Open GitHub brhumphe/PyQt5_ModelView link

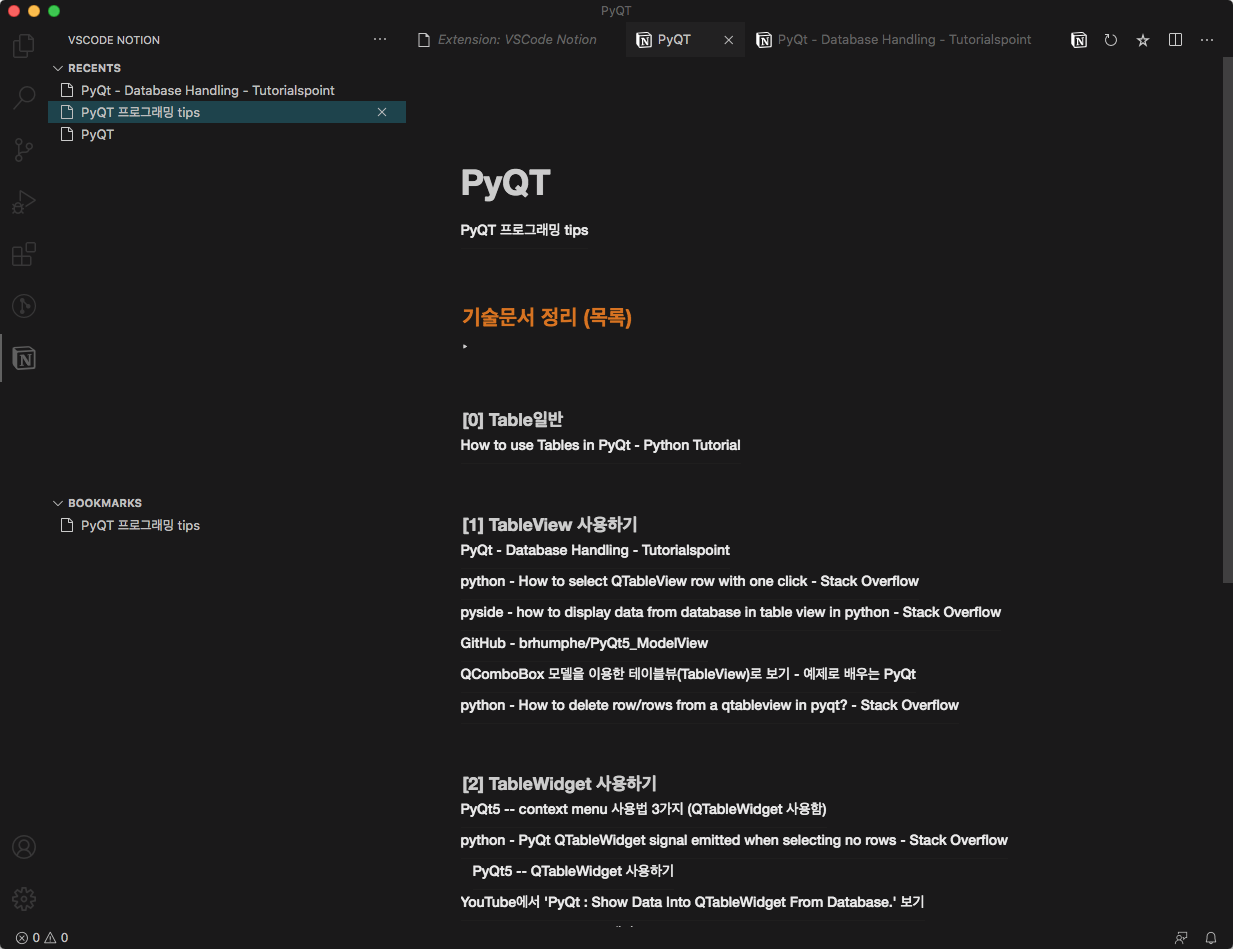(584, 643)
